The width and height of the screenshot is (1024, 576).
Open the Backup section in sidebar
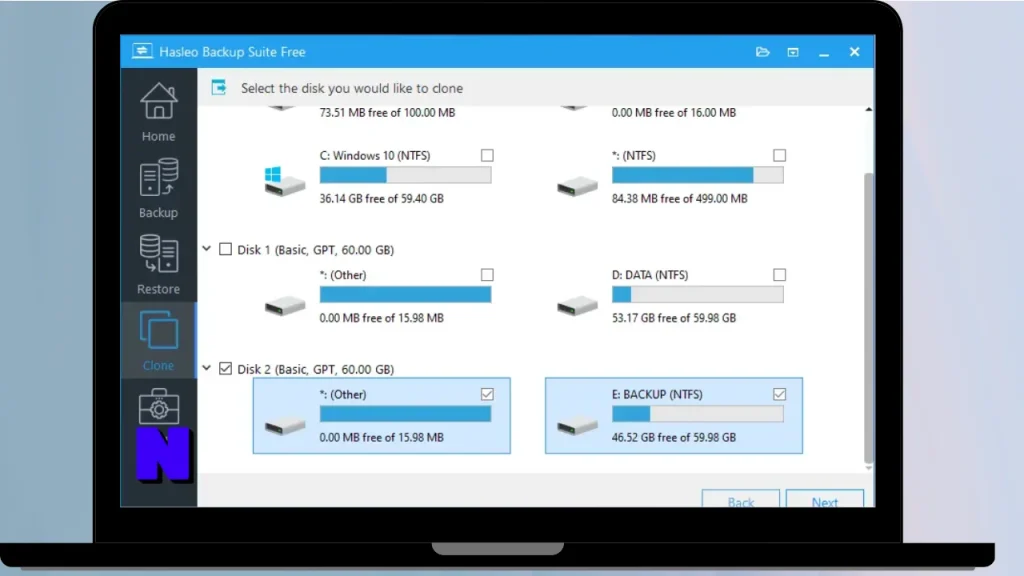tap(159, 188)
